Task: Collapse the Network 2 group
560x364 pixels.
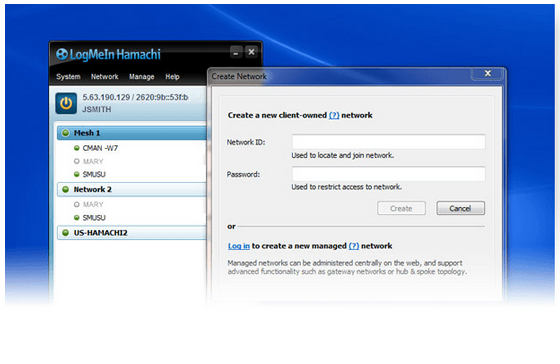Action: tap(132, 189)
